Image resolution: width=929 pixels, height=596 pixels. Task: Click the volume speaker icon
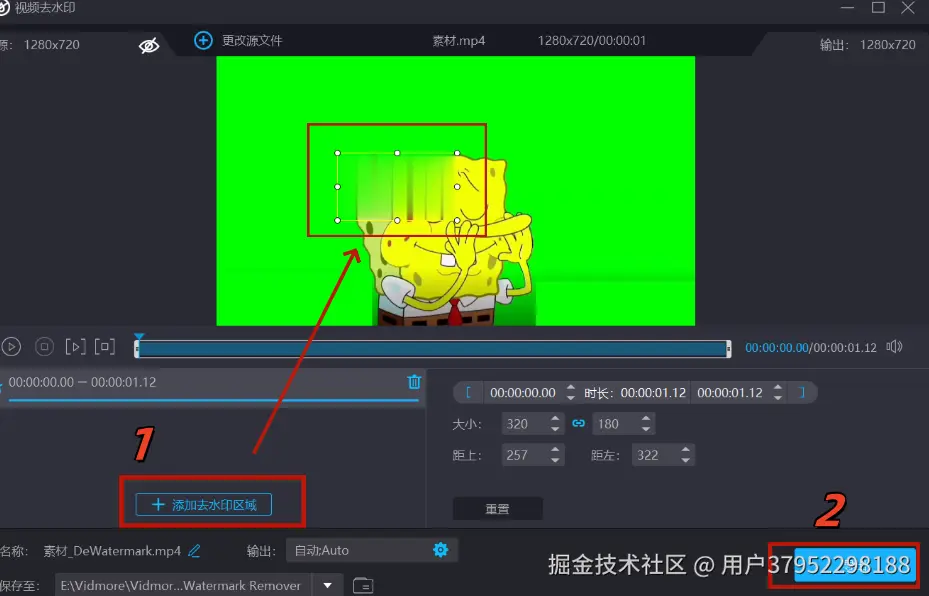click(x=894, y=347)
